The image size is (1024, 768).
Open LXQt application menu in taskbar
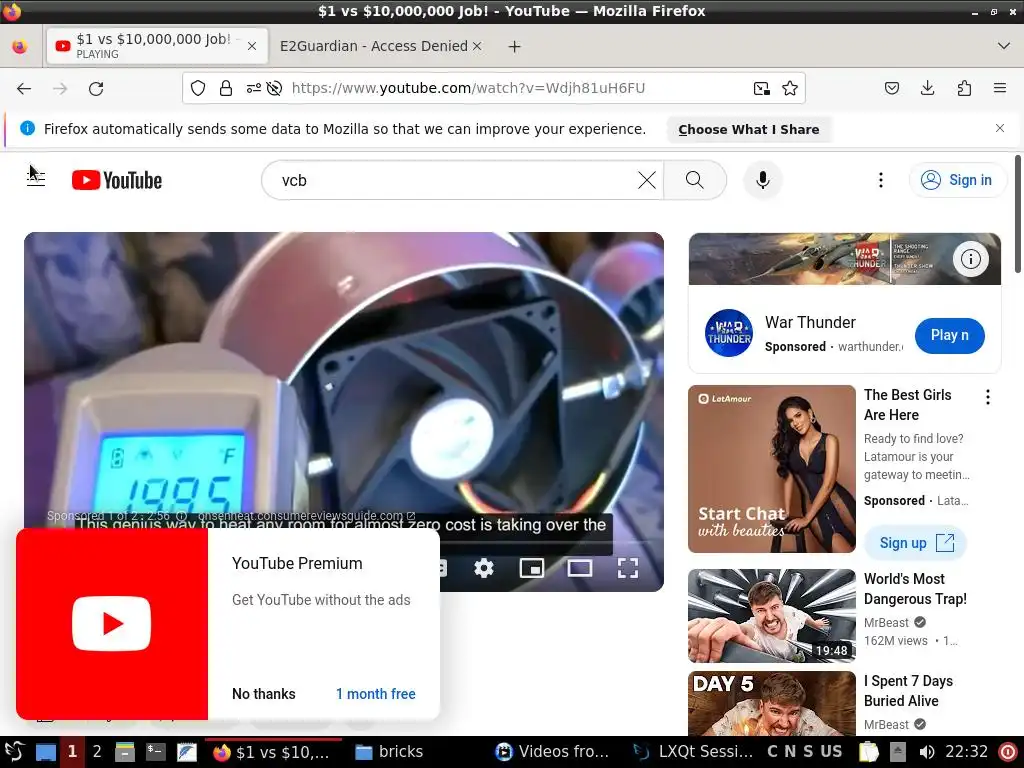[x=14, y=752]
